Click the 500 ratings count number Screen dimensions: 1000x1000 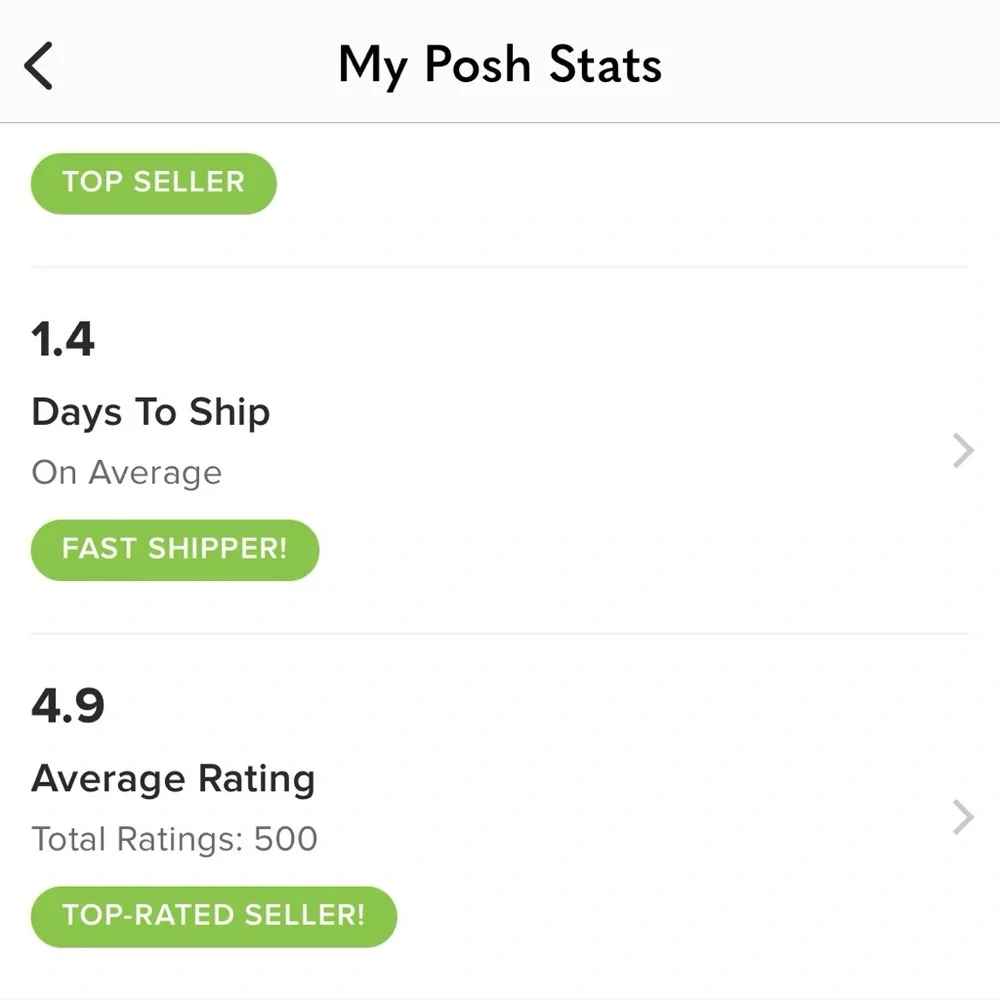point(285,838)
